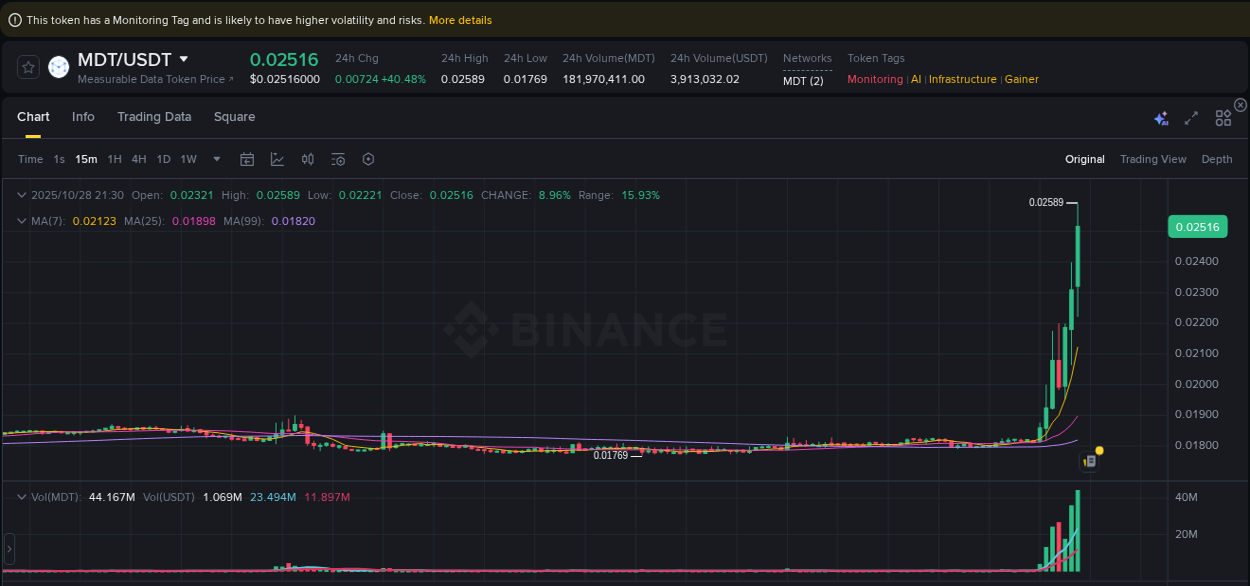The image size is (1250, 586).
Task: Open the Square tab
Action: coord(234,117)
